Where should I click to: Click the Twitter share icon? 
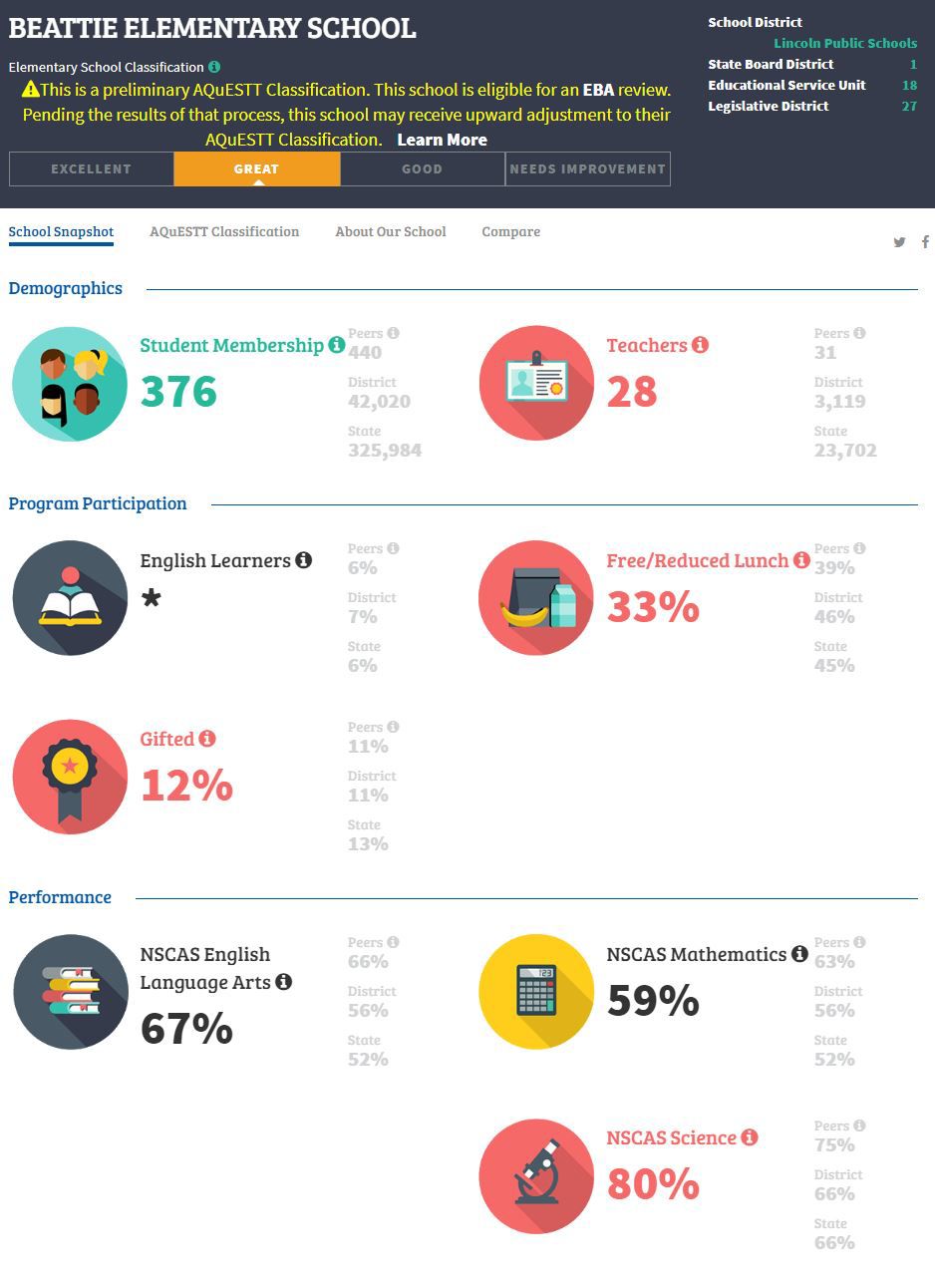coord(899,242)
